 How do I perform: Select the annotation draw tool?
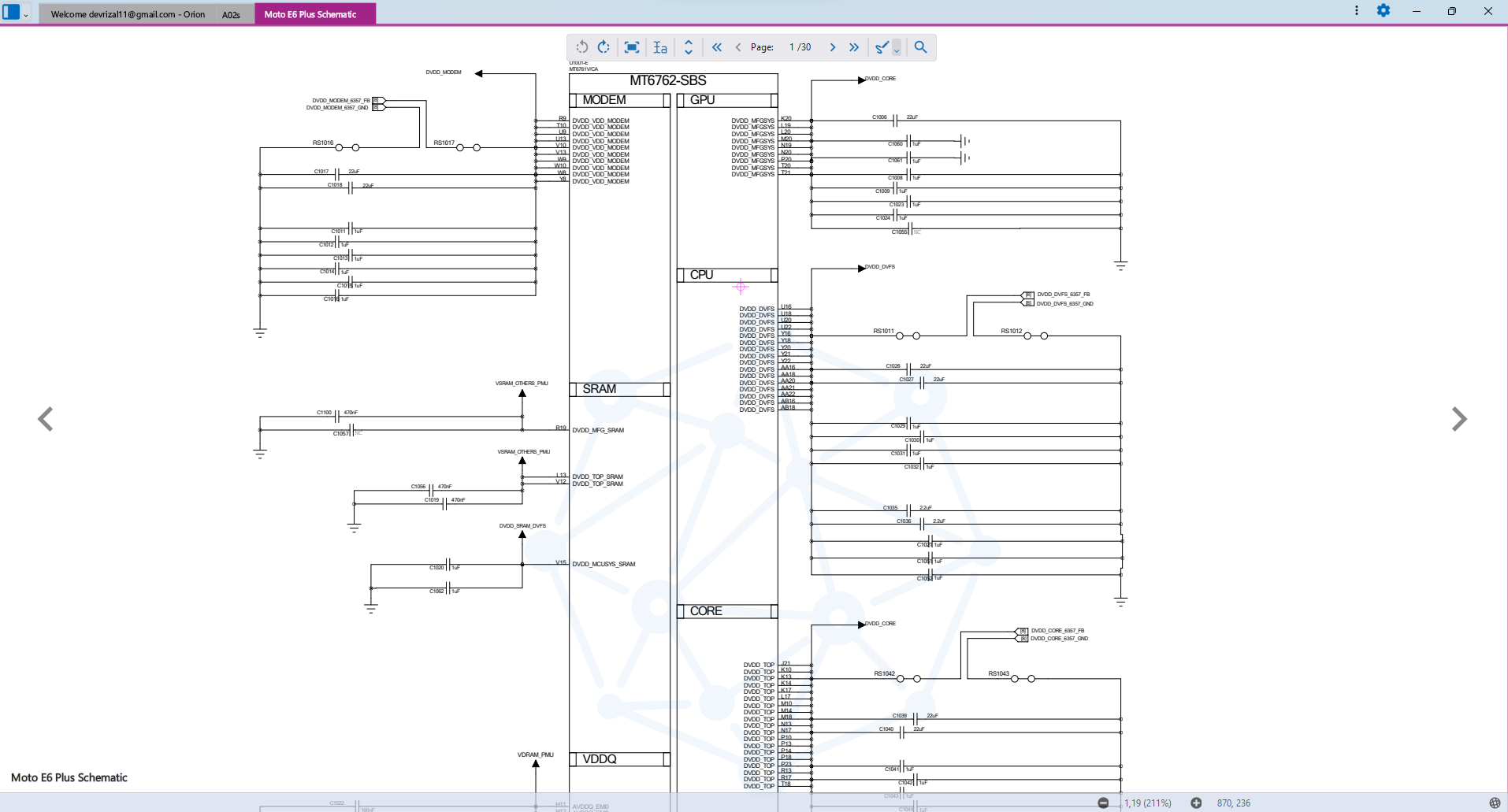click(882, 47)
